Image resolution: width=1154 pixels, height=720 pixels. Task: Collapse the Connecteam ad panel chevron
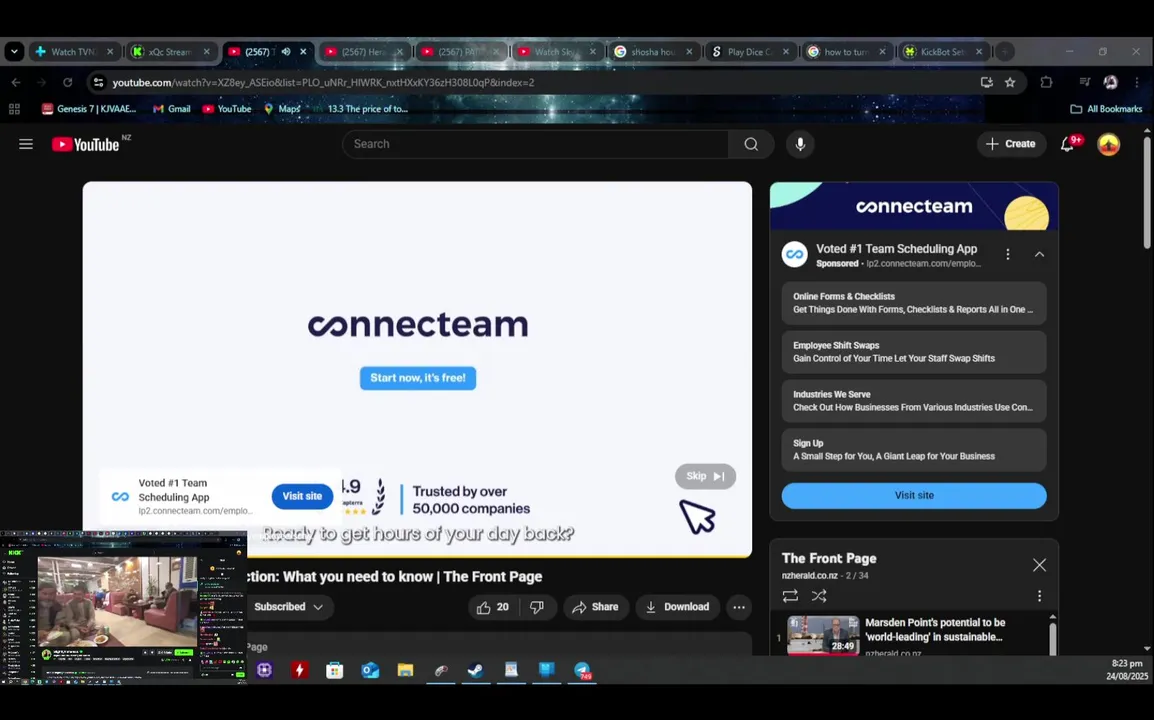1039,255
